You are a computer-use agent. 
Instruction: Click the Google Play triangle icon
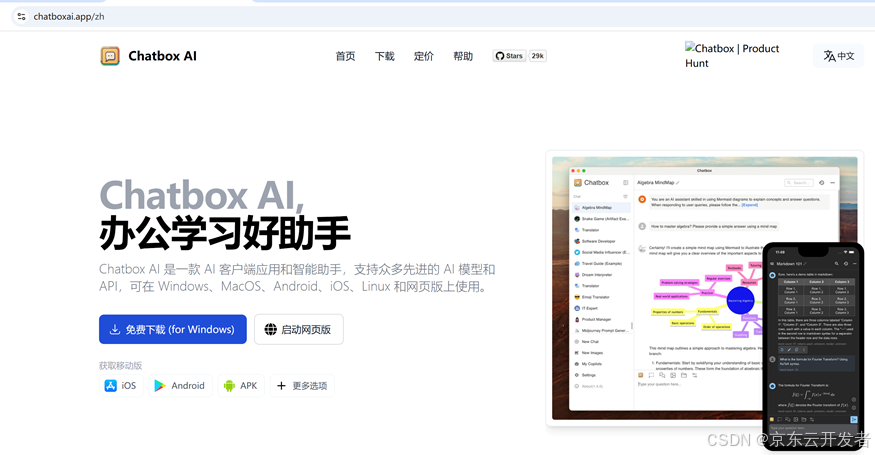[160, 386]
